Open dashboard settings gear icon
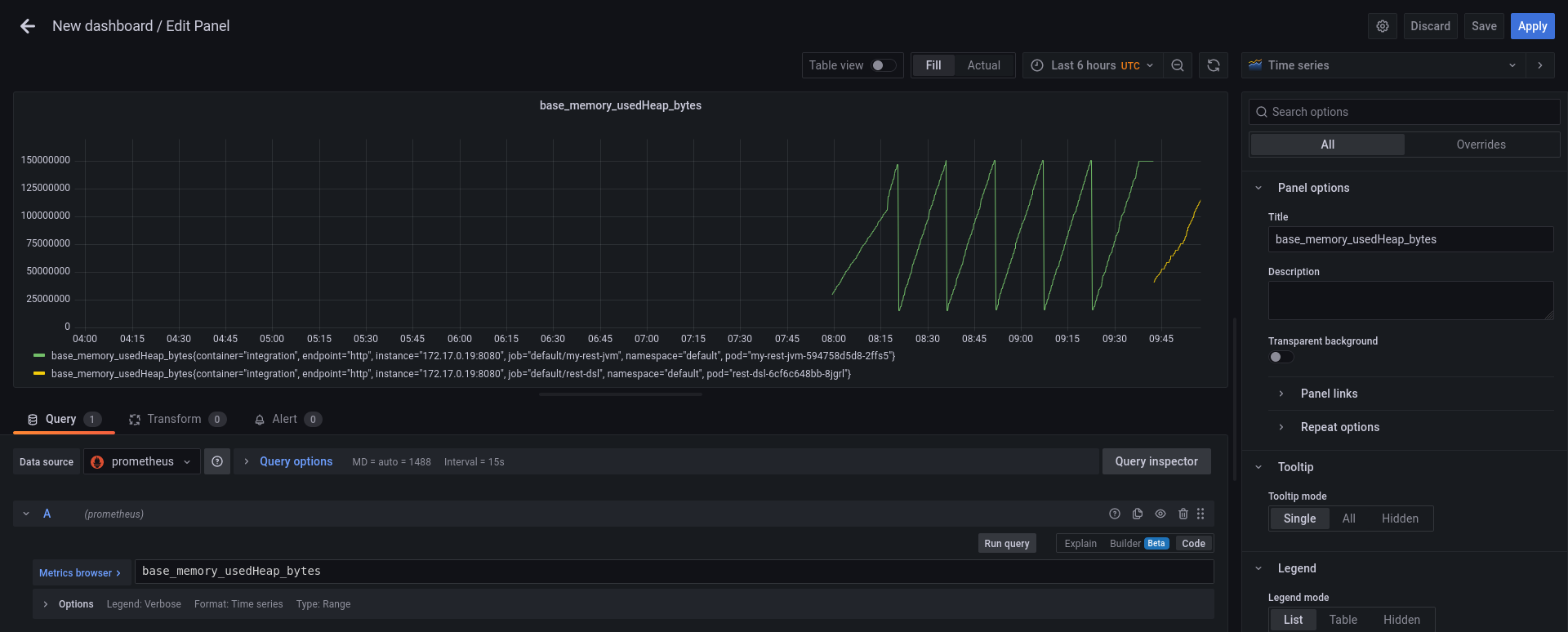This screenshot has width=1568, height=632. [x=1382, y=26]
